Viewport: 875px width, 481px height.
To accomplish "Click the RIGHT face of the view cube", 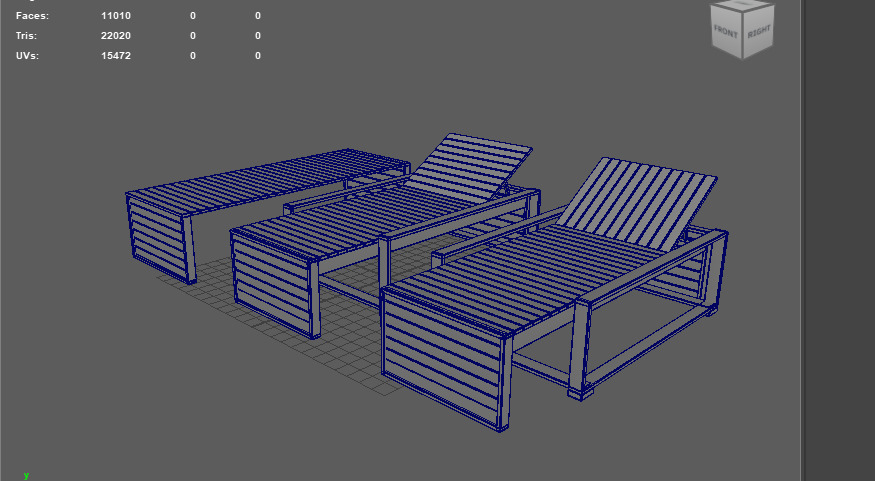I will pos(759,31).
